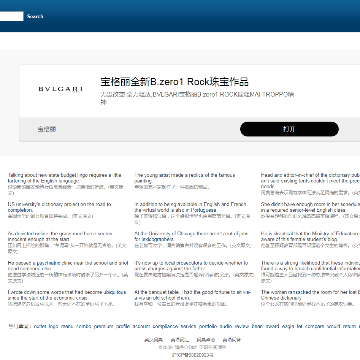Click the black 打开 button in the ad
Image resolution: width=360 pixels, height=360 pixels.
[x=289, y=129]
